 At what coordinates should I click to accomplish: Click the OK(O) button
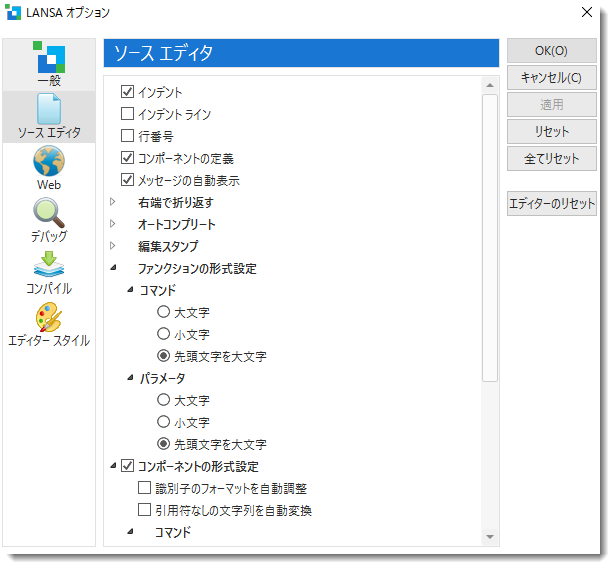551,51
